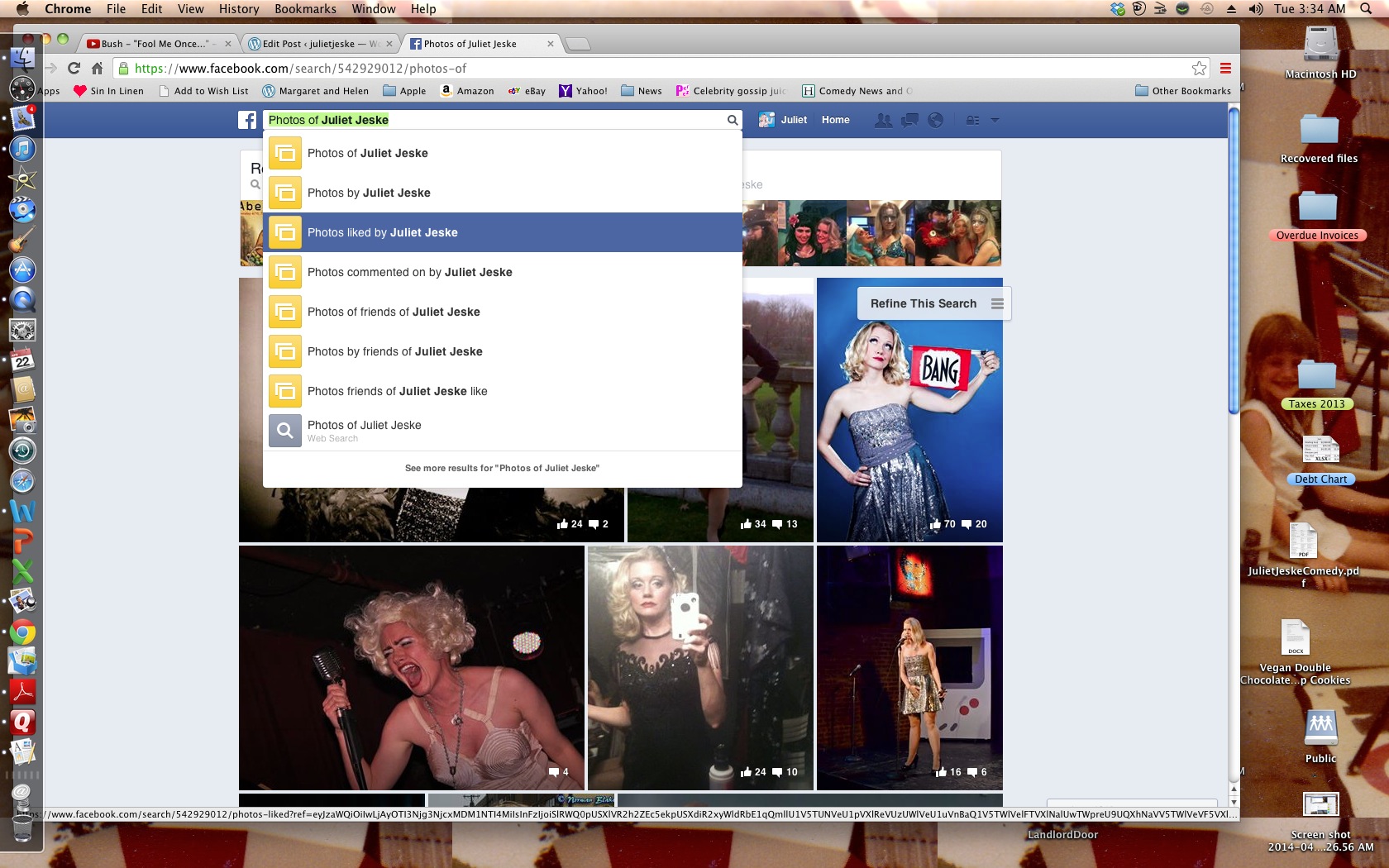The height and width of the screenshot is (868, 1389).
Task: Select 'Photos of friends of Juliet Jeske'
Action: [503, 312]
